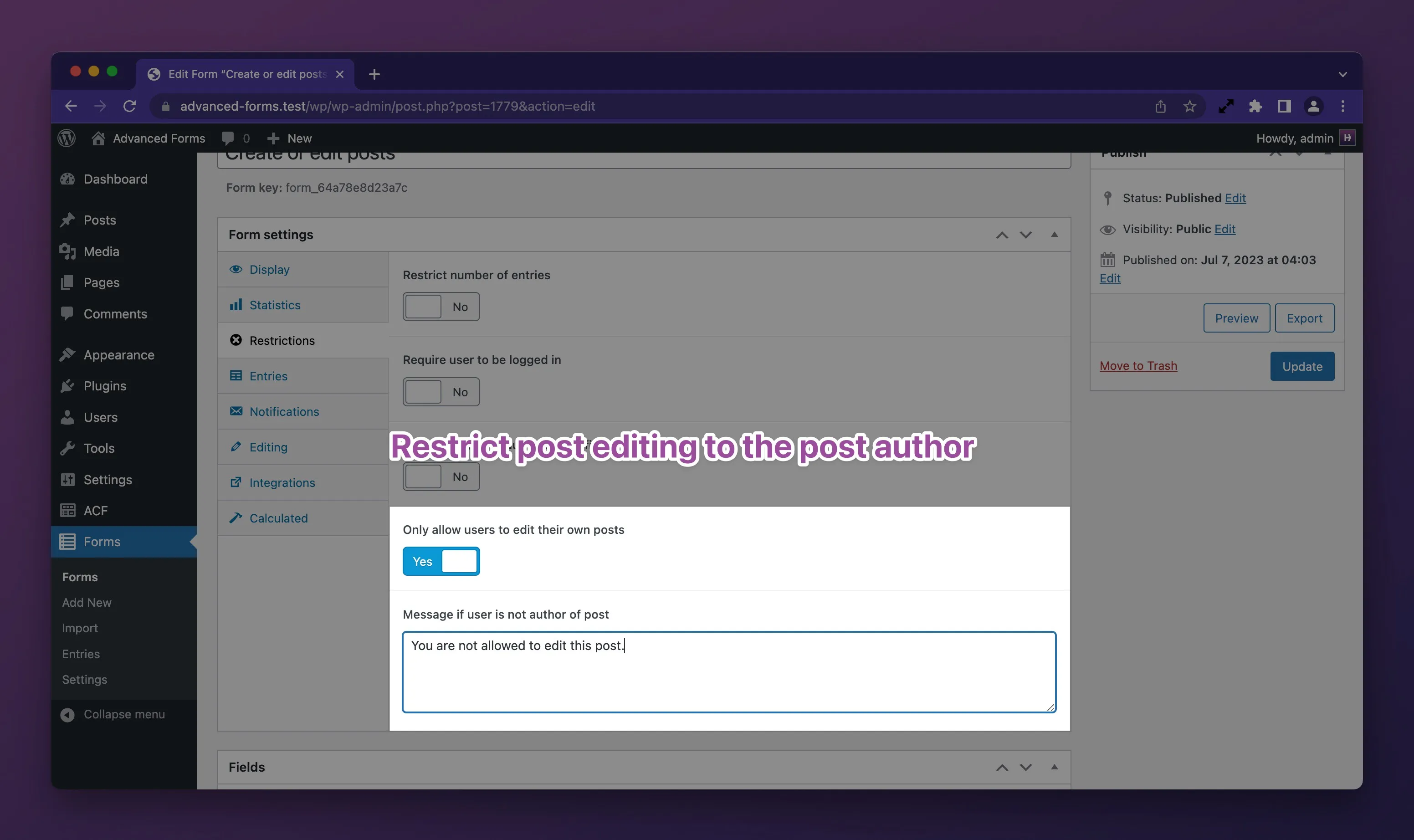This screenshot has height=840, width=1414.
Task: Switch to the Statistics settings tab
Action: 303,305
